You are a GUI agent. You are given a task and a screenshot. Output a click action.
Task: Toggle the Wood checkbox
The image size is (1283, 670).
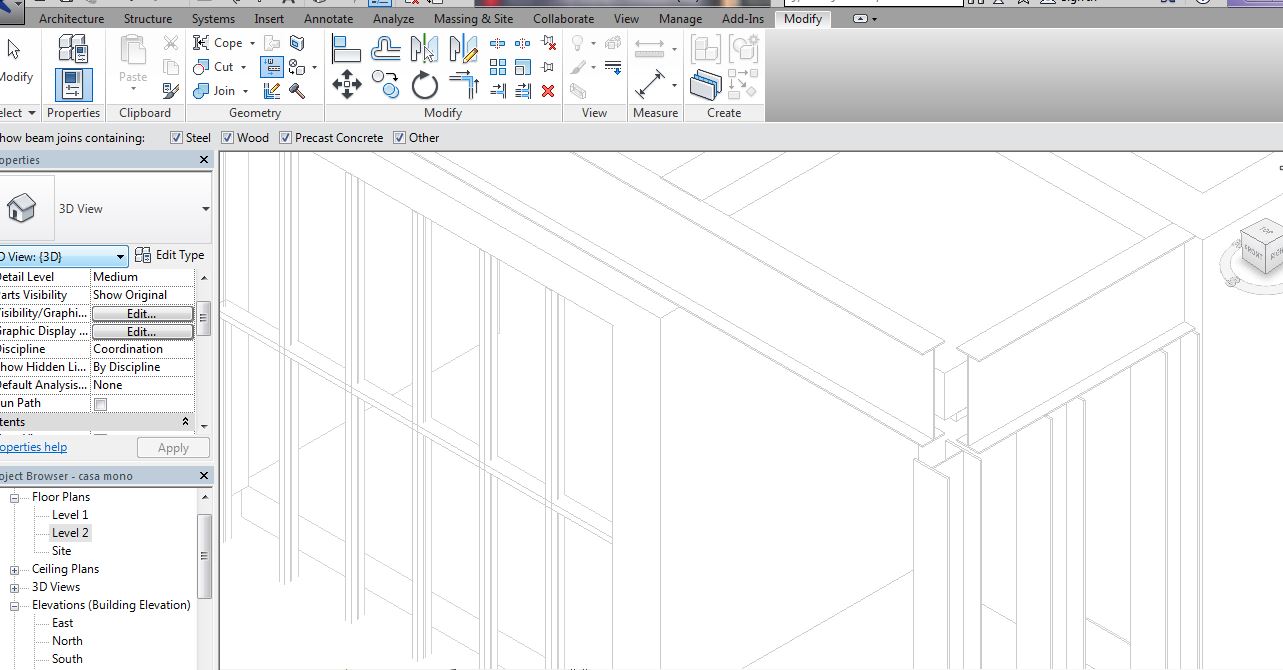(x=227, y=138)
